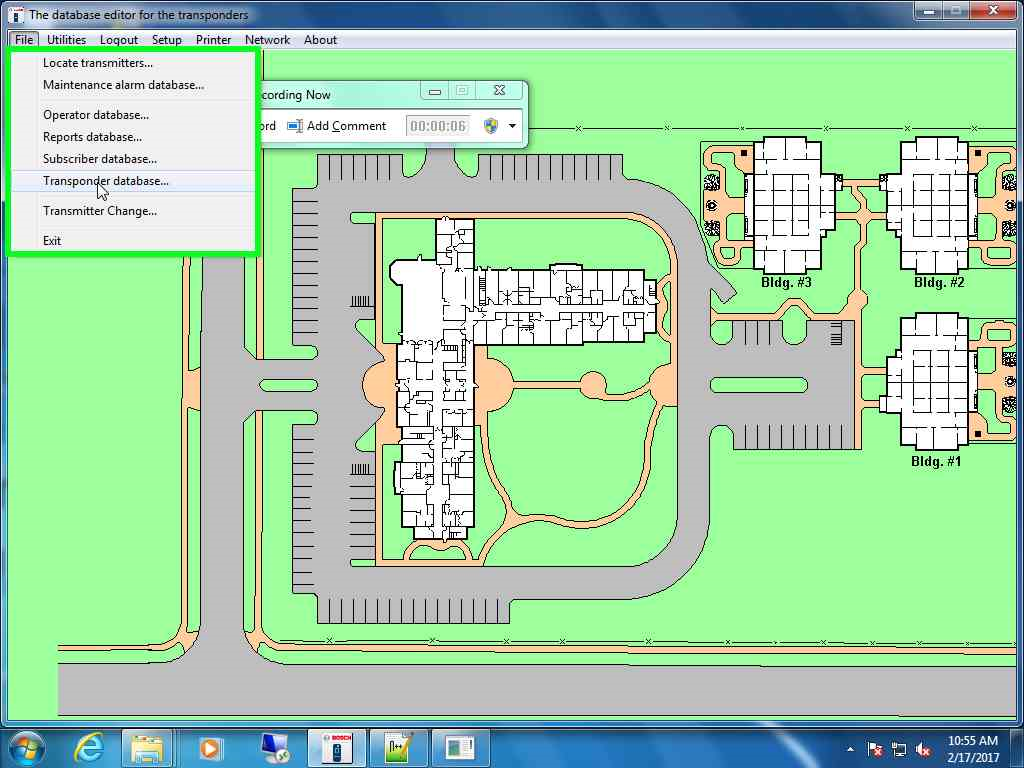Open Internet Explorer from the taskbar

point(89,748)
